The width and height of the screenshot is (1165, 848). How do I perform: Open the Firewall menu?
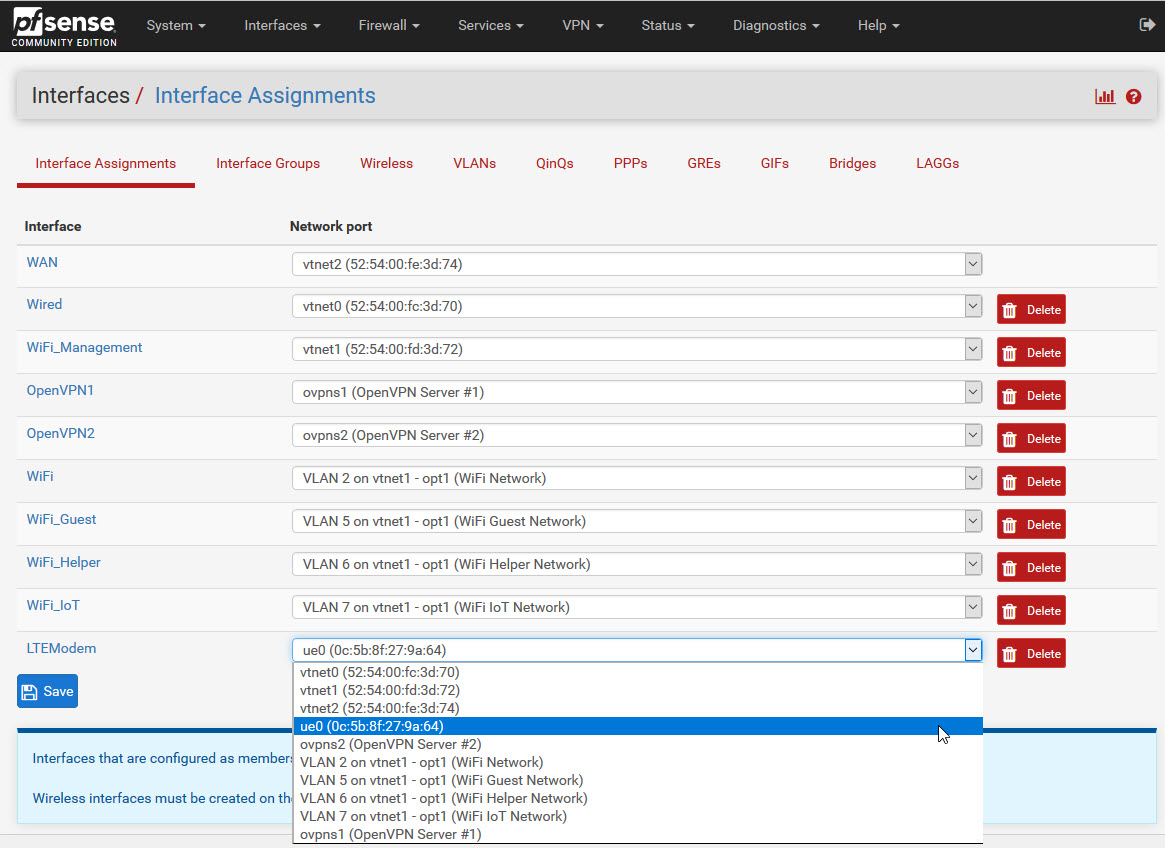point(388,26)
